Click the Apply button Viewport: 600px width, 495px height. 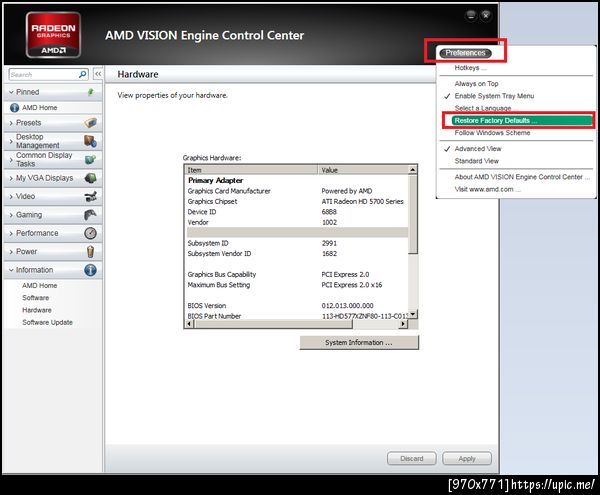coord(467,458)
